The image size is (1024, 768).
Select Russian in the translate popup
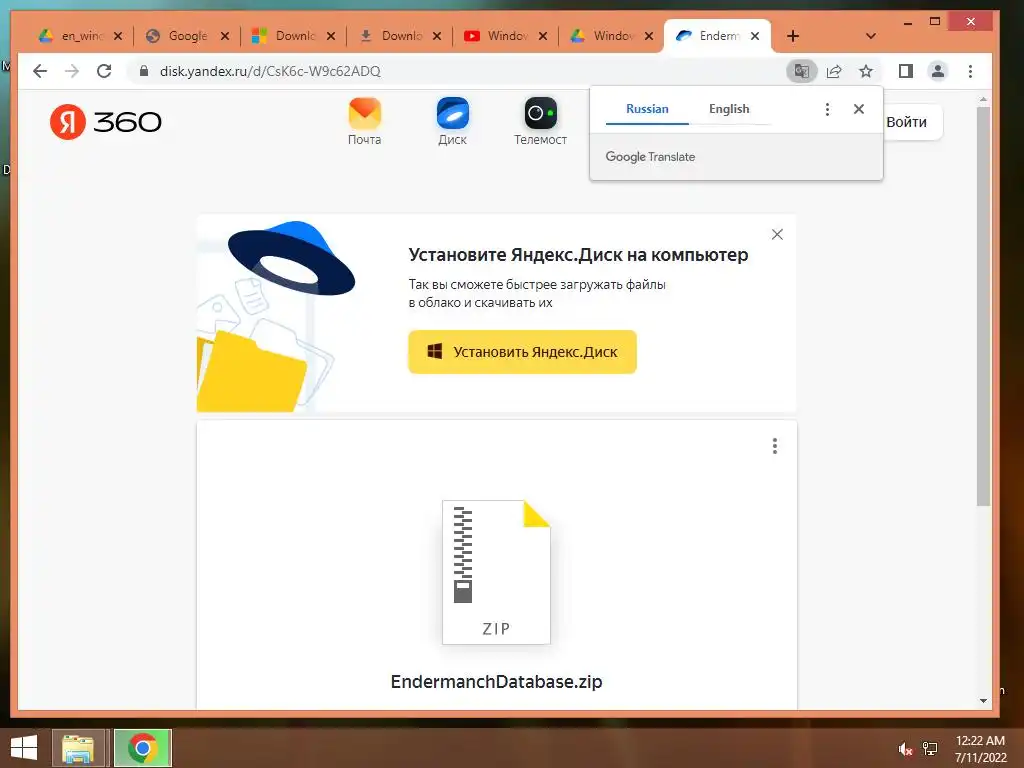(647, 109)
